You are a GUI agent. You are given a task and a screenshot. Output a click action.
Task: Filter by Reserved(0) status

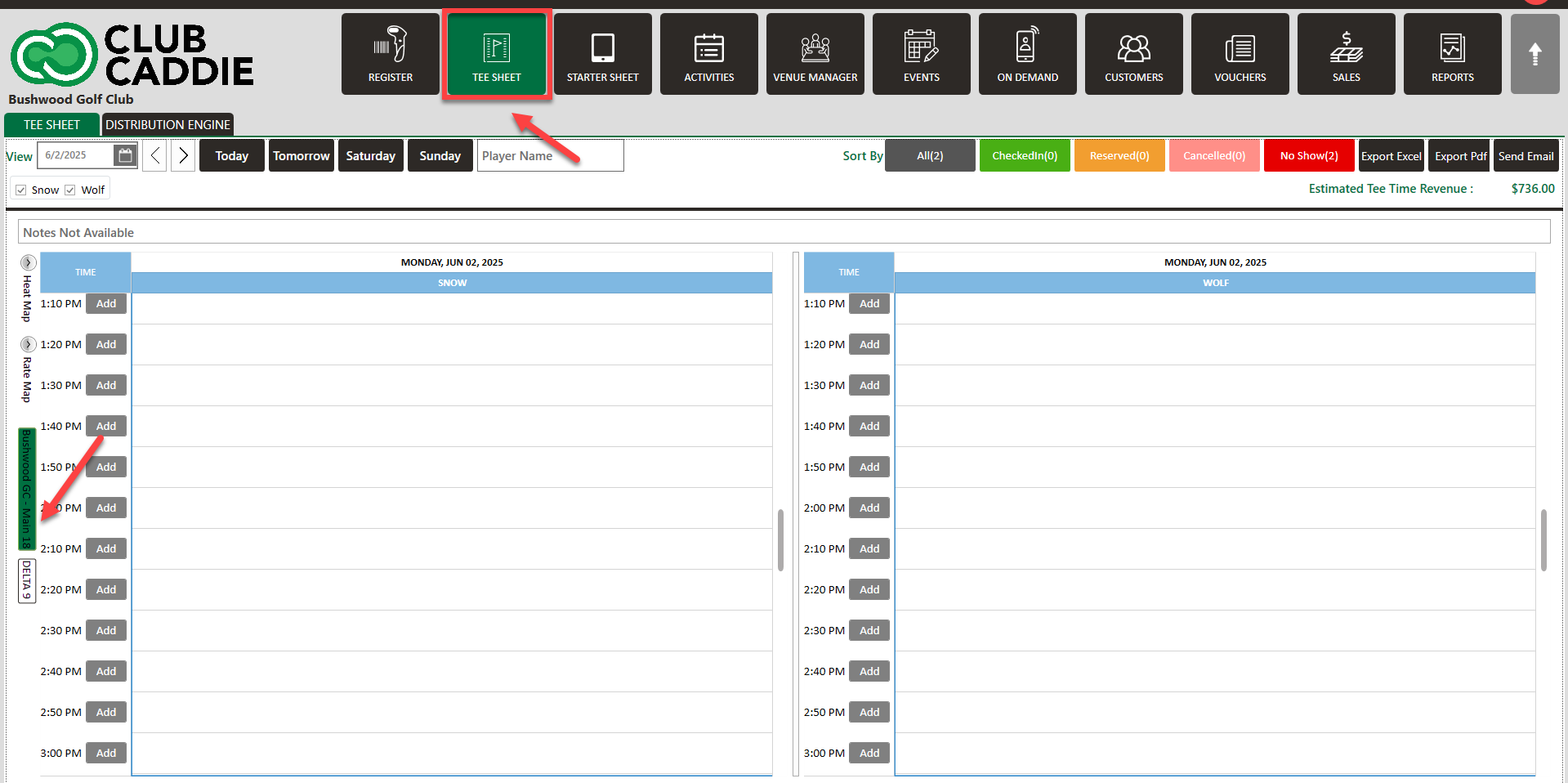pos(1119,155)
